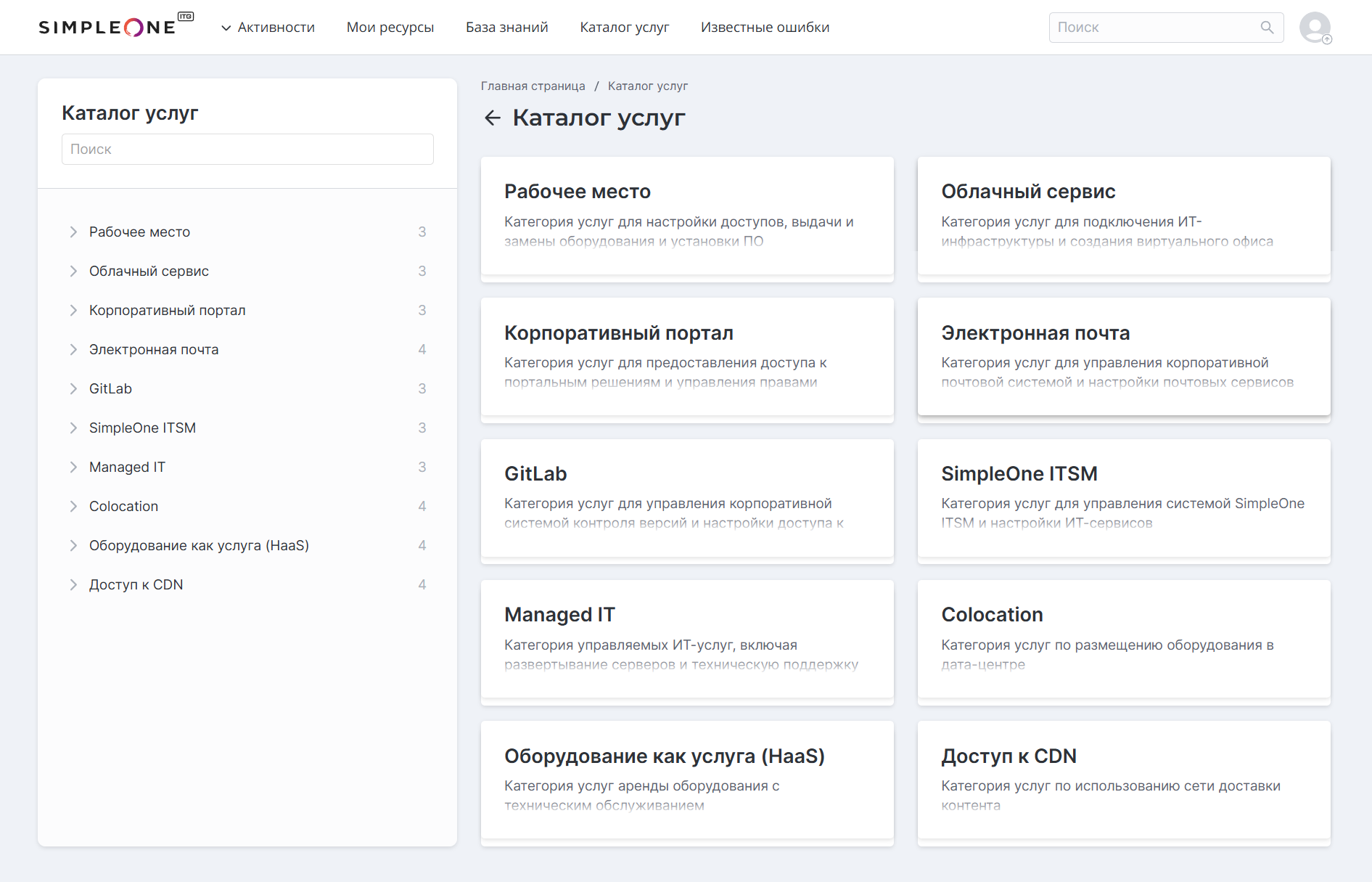
Task: Expand the GitLab tree chevron
Action: (x=73, y=388)
